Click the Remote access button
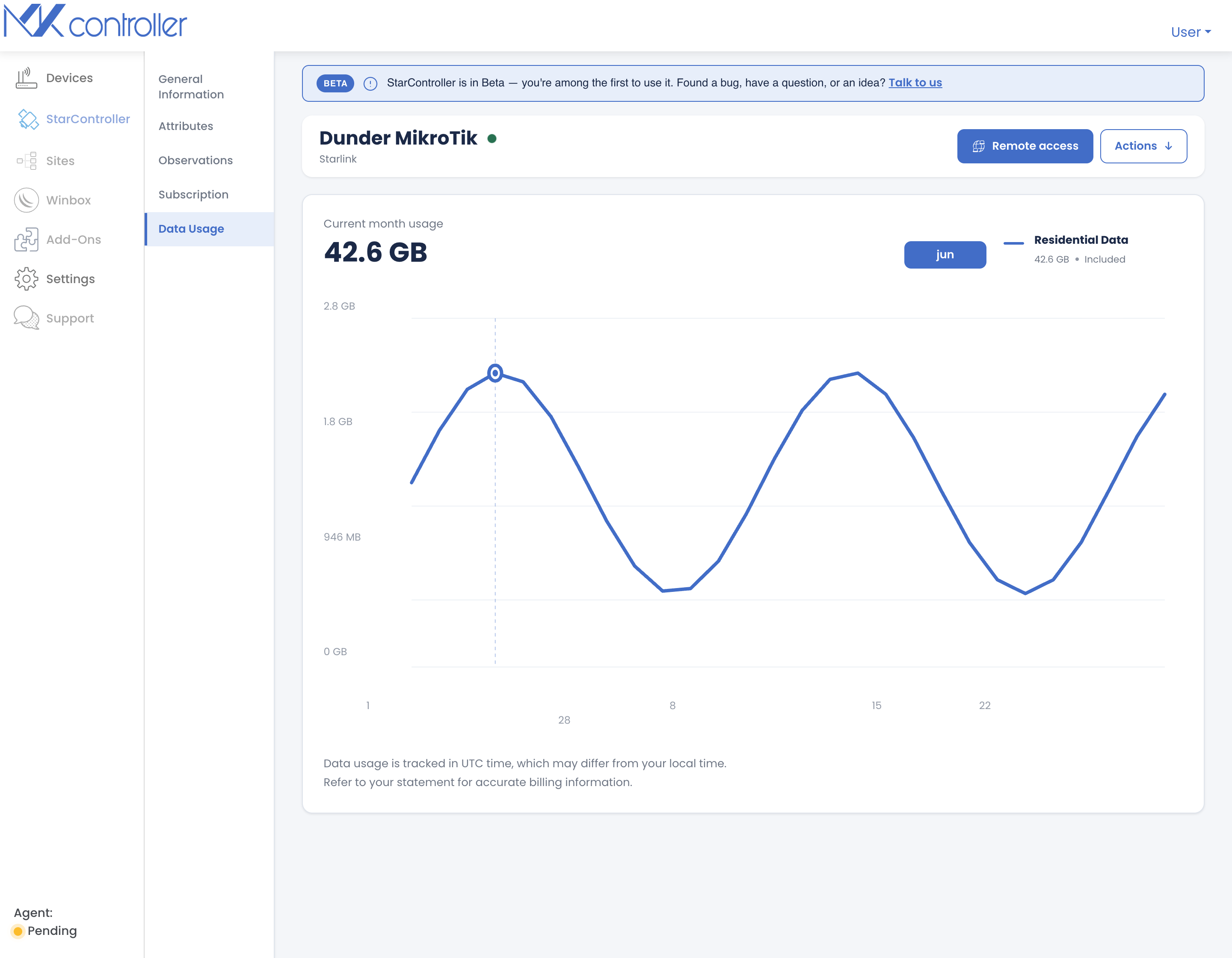The height and width of the screenshot is (958, 1232). point(1025,146)
